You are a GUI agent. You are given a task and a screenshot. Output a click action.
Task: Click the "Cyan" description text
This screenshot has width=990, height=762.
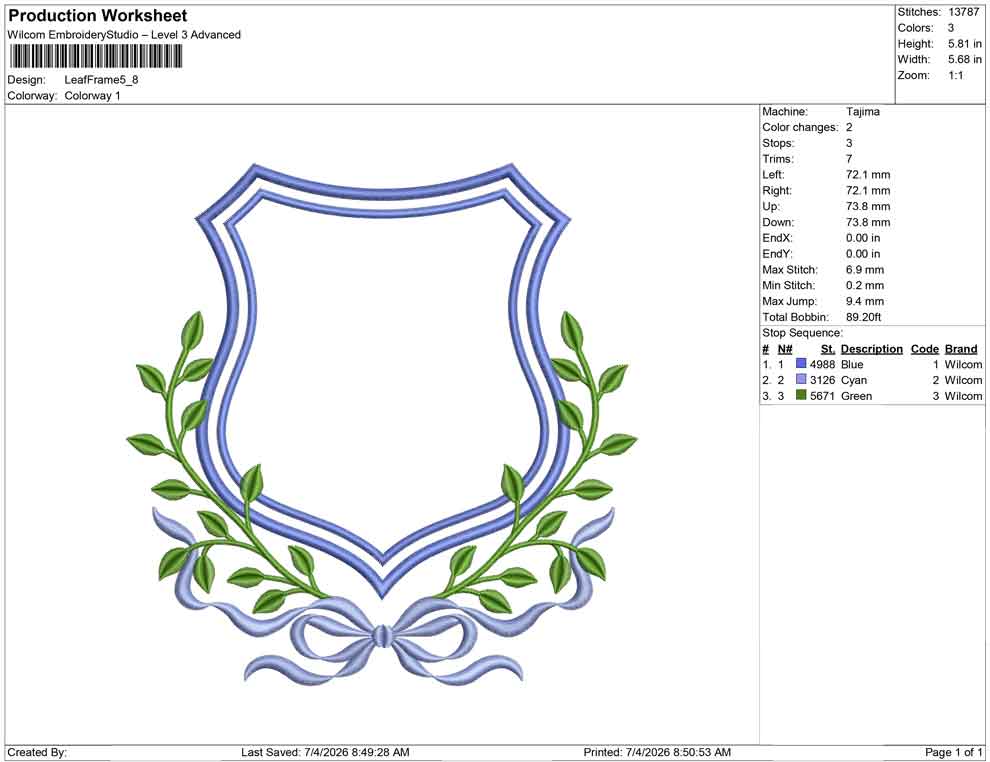click(854, 380)
